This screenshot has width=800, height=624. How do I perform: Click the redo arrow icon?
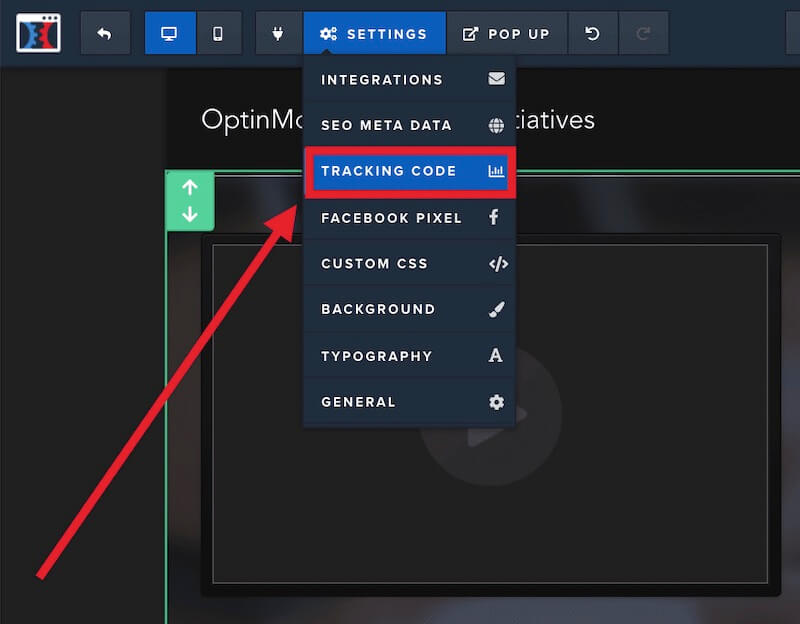(x=643, y=33)
